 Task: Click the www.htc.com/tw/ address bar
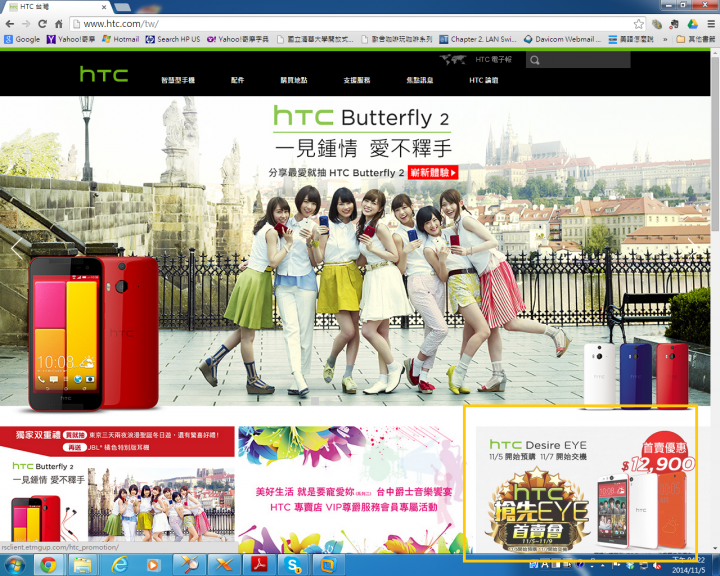tap(357, 24)
